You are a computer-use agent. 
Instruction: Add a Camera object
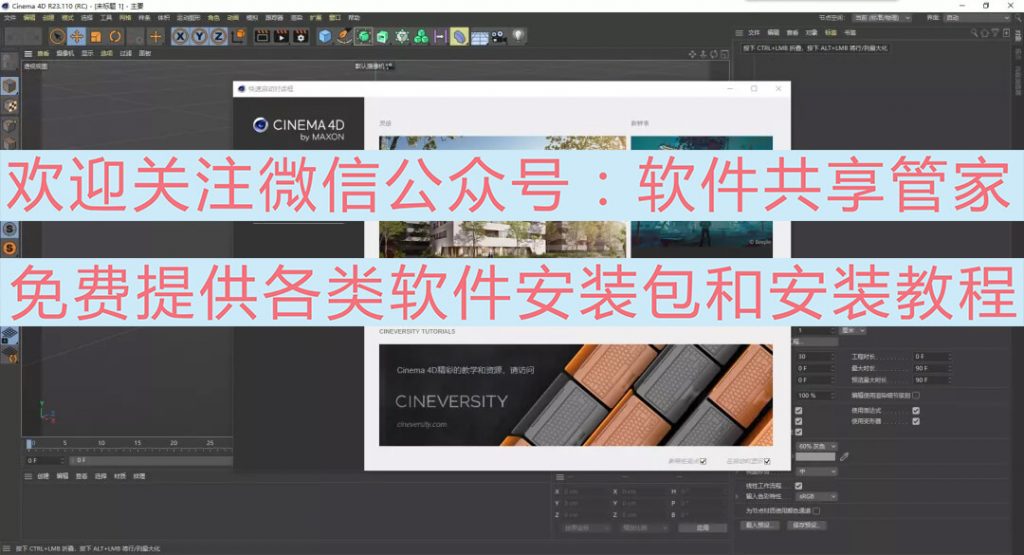499,37
